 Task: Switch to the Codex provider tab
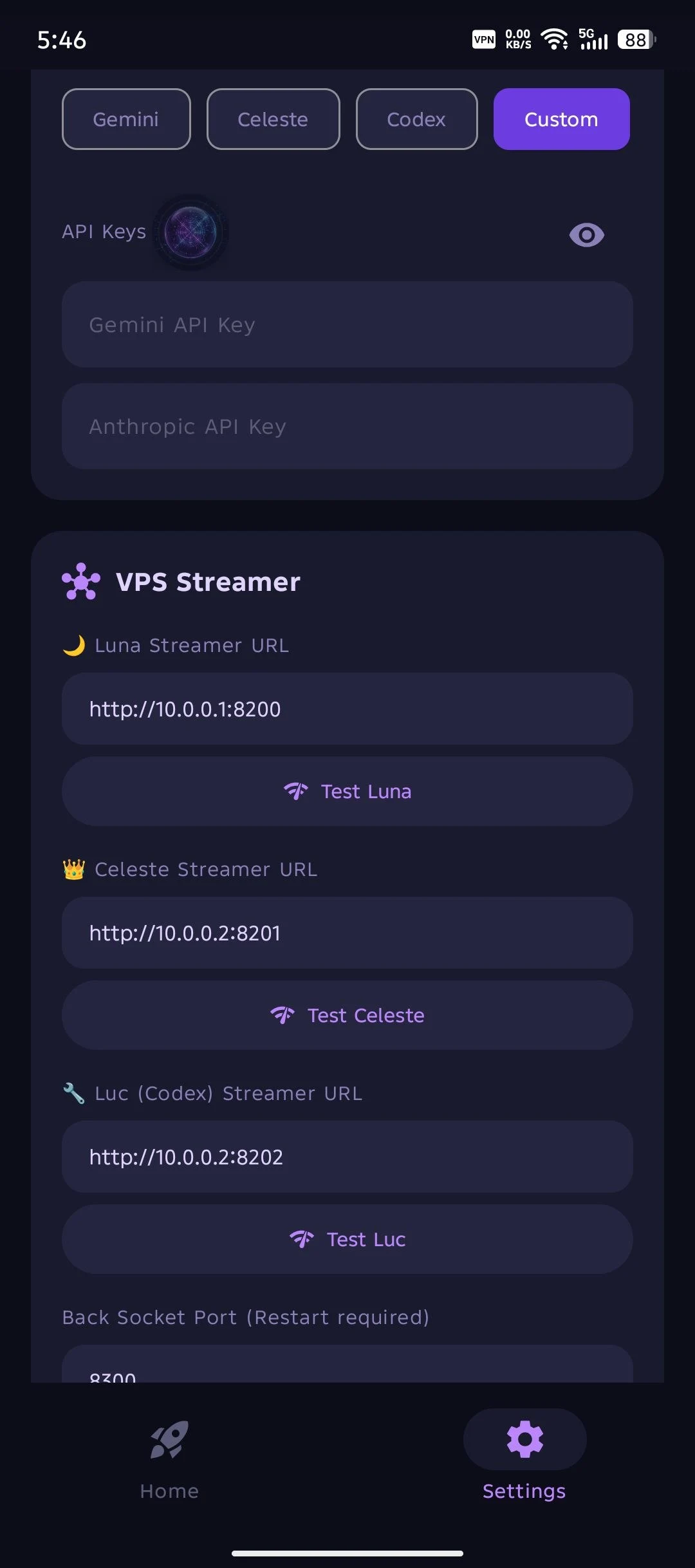tap(416, 119)
